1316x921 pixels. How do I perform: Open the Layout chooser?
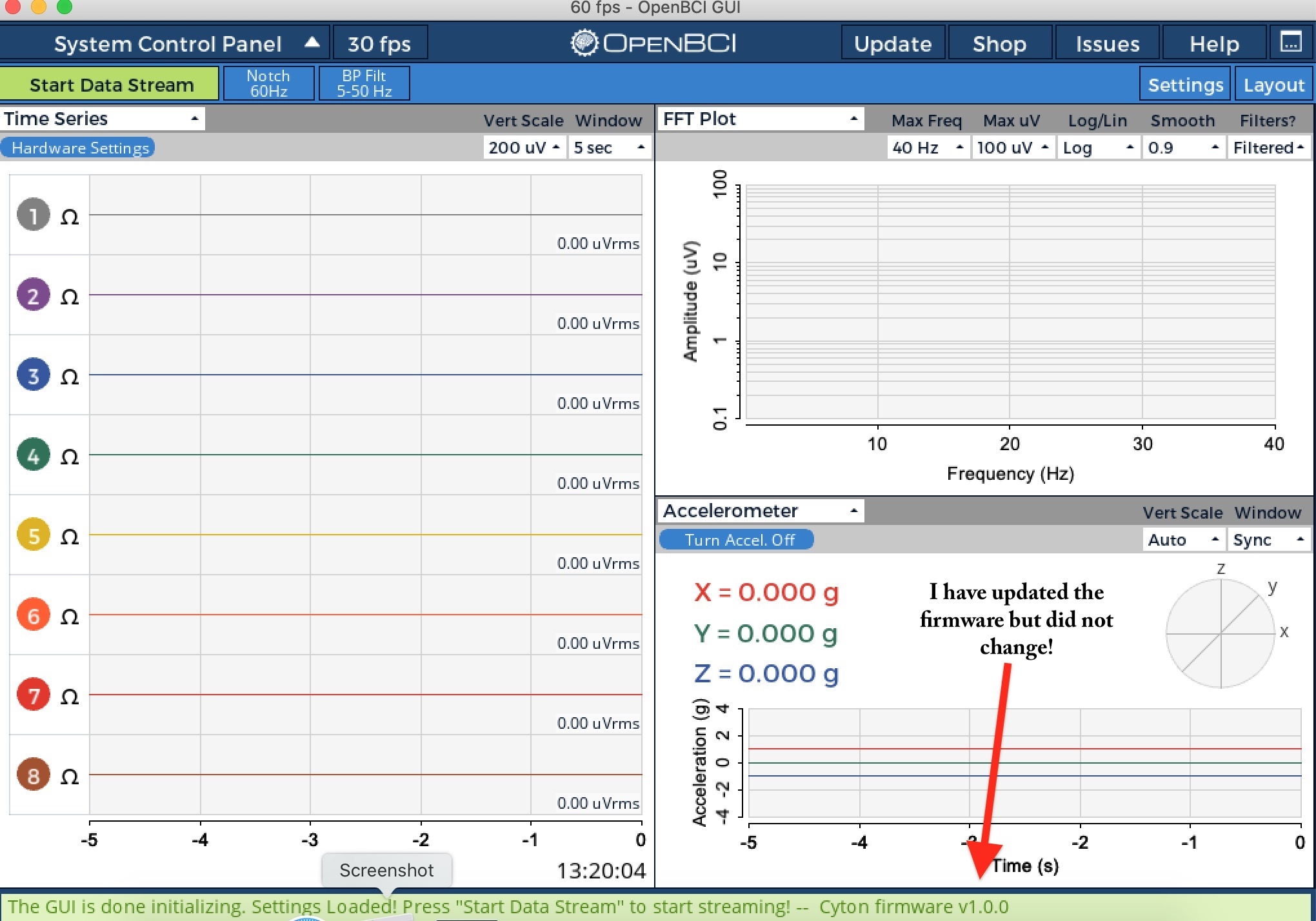tap(1273, 84)
